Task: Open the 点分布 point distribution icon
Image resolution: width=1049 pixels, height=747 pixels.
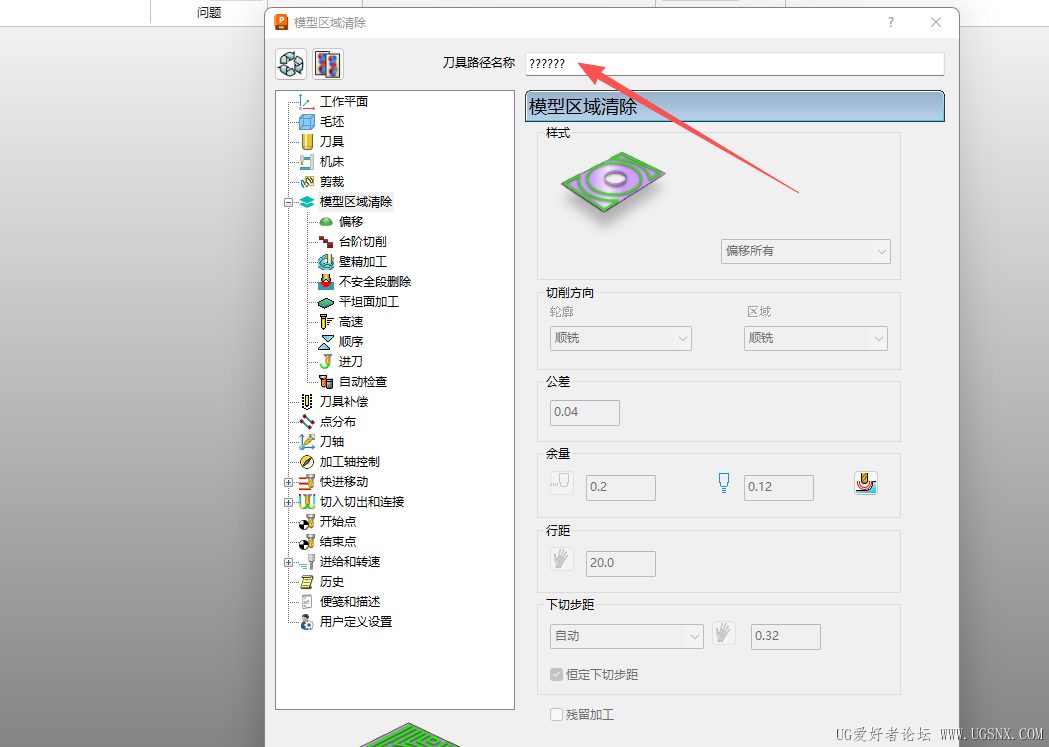Action: [x=306, y=422]
